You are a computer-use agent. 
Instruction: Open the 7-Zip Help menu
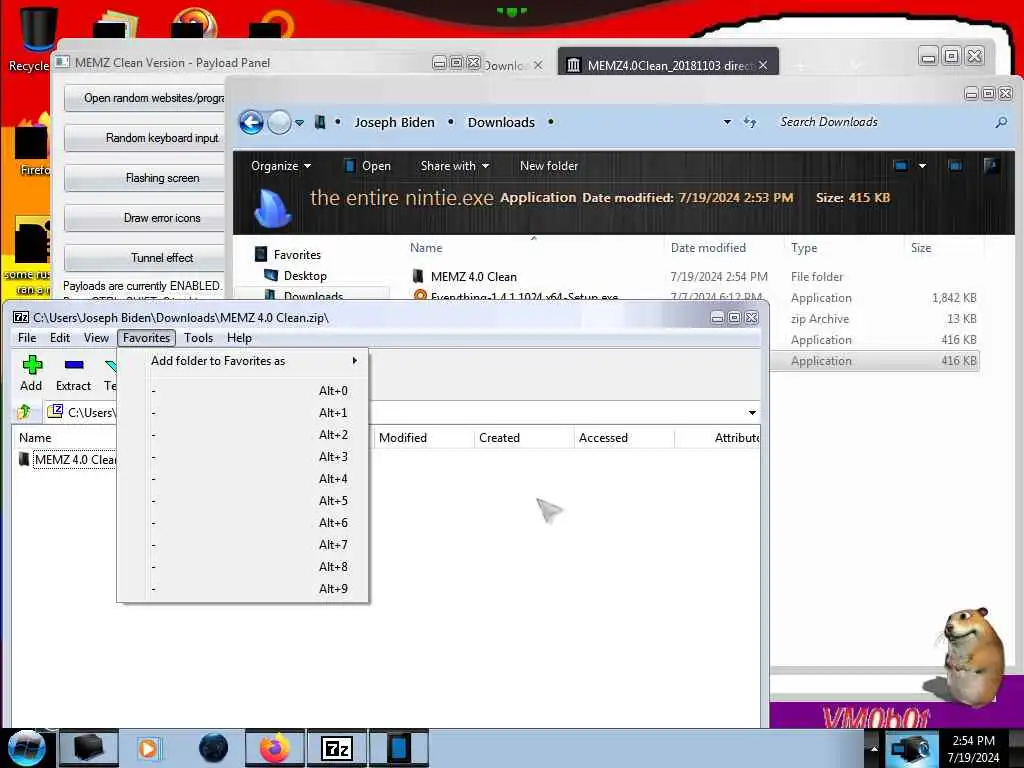pos(239,338)
